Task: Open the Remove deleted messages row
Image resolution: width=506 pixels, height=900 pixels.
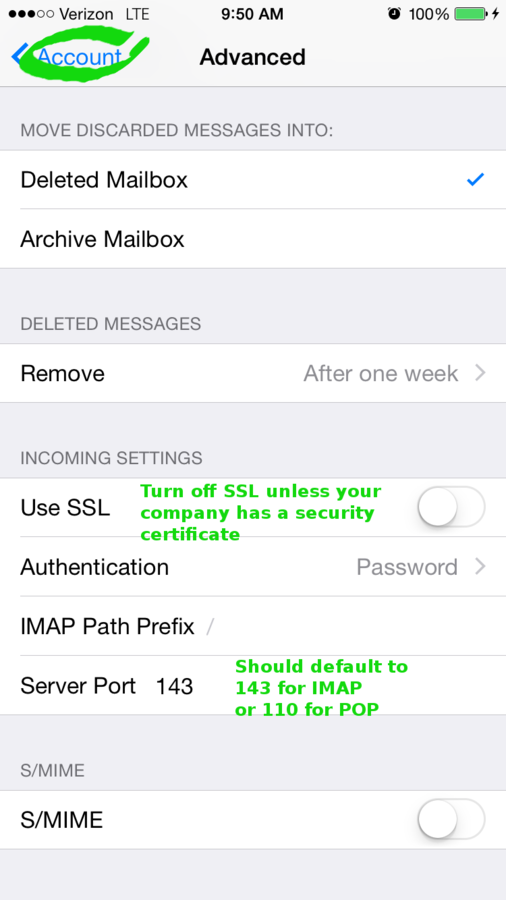Action: coord(253,374)
